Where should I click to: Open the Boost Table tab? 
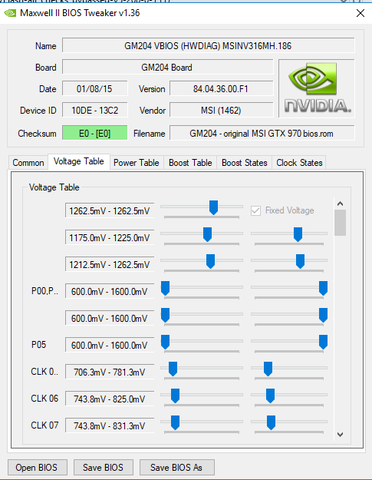point(190,163)
